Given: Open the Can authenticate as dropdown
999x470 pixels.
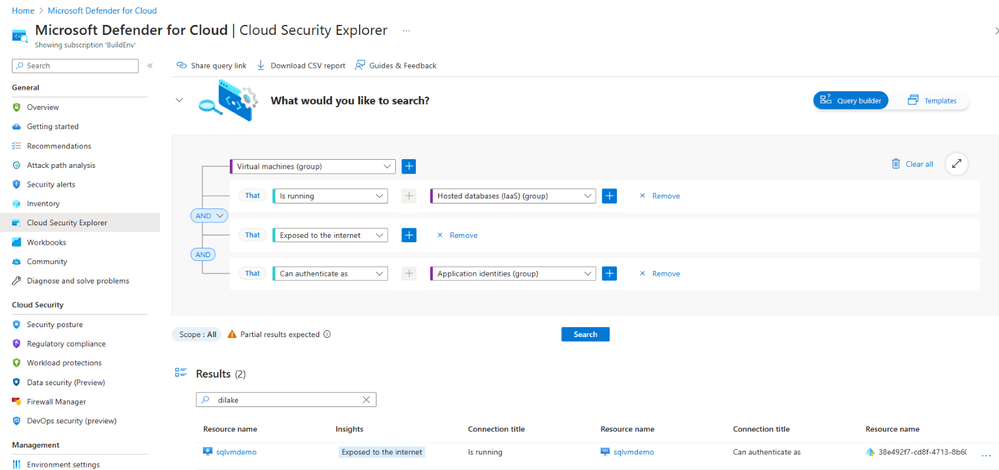Looking at the screenshot, I should [x=330, y=273].
